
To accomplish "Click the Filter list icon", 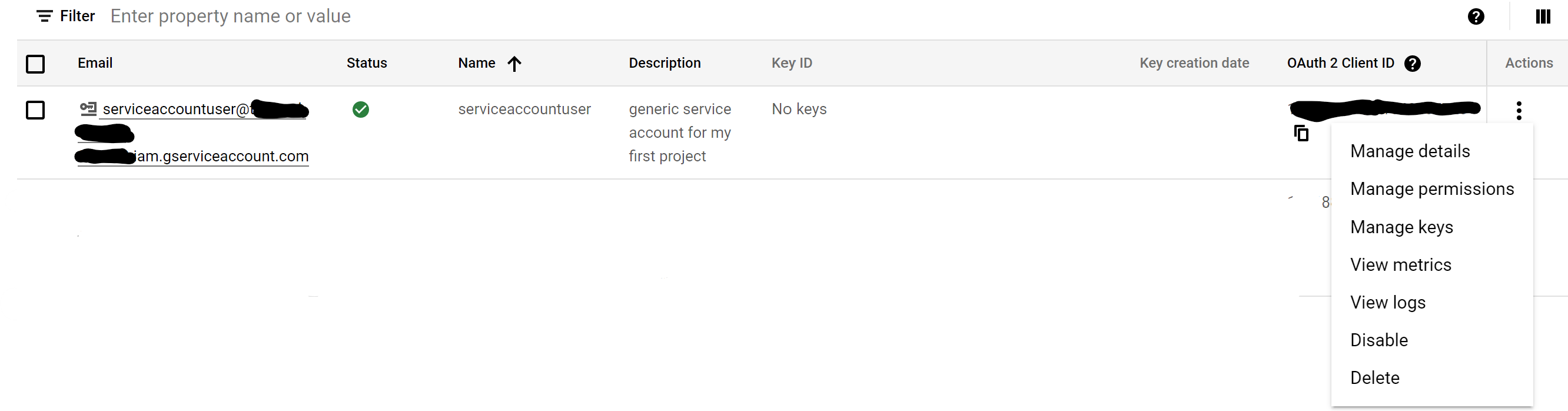I will 44,16.
